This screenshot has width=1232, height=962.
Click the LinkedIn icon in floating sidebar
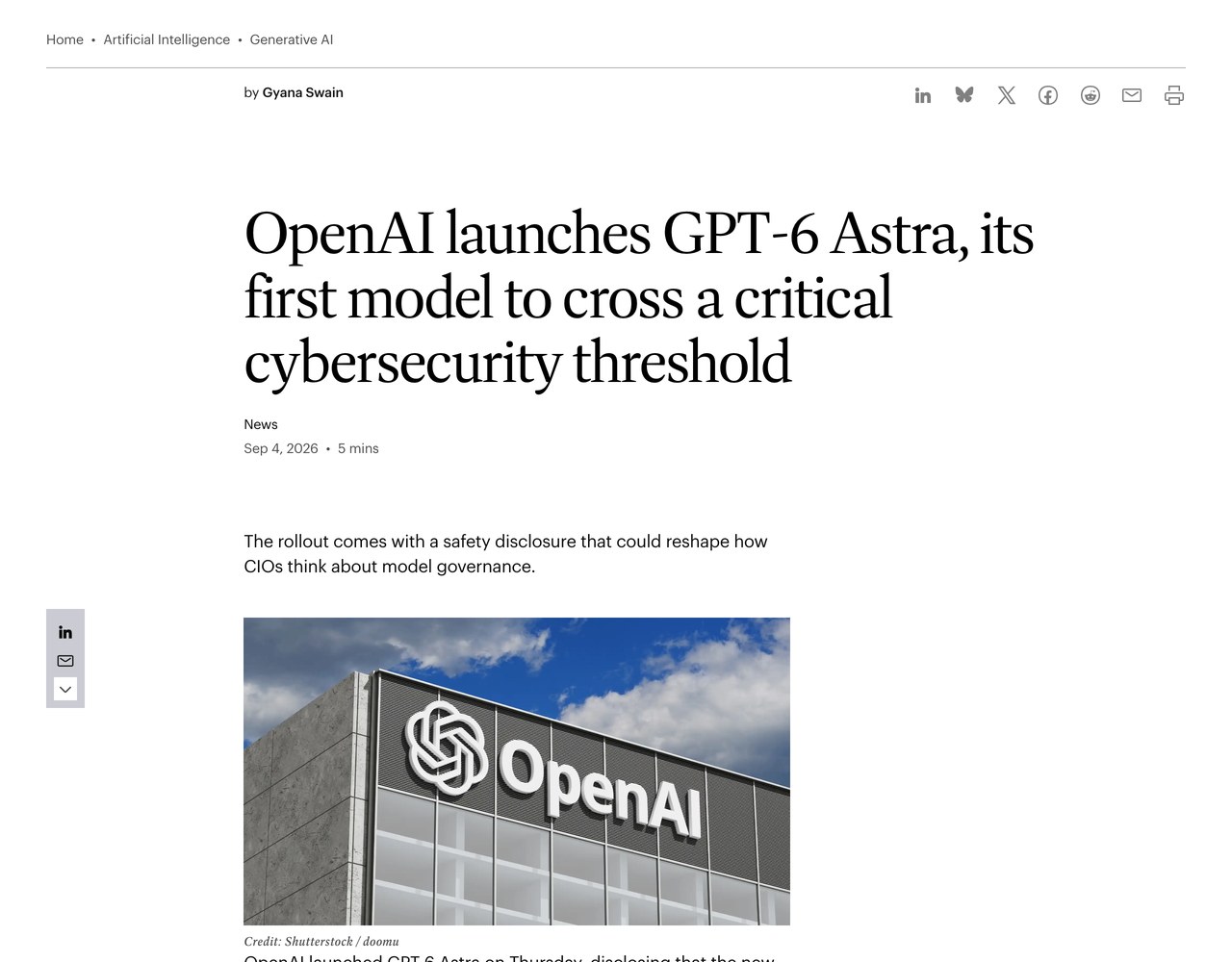(65, 632)
